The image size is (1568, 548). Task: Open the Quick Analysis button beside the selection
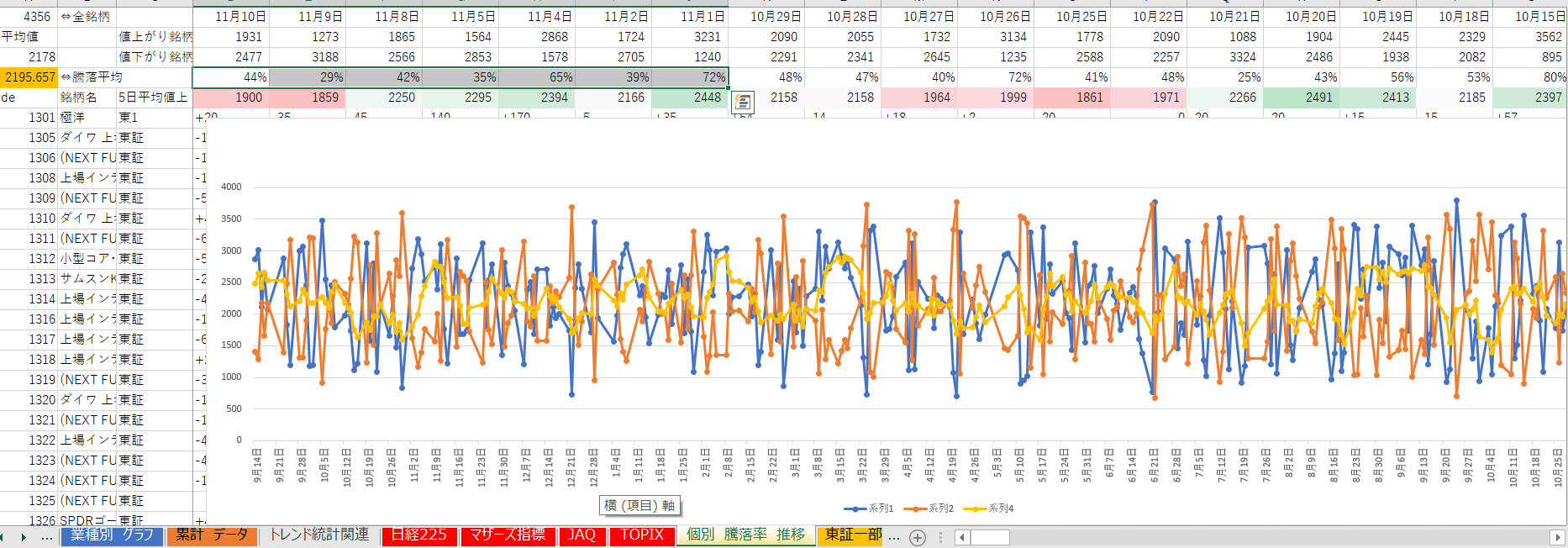[743, 103]
